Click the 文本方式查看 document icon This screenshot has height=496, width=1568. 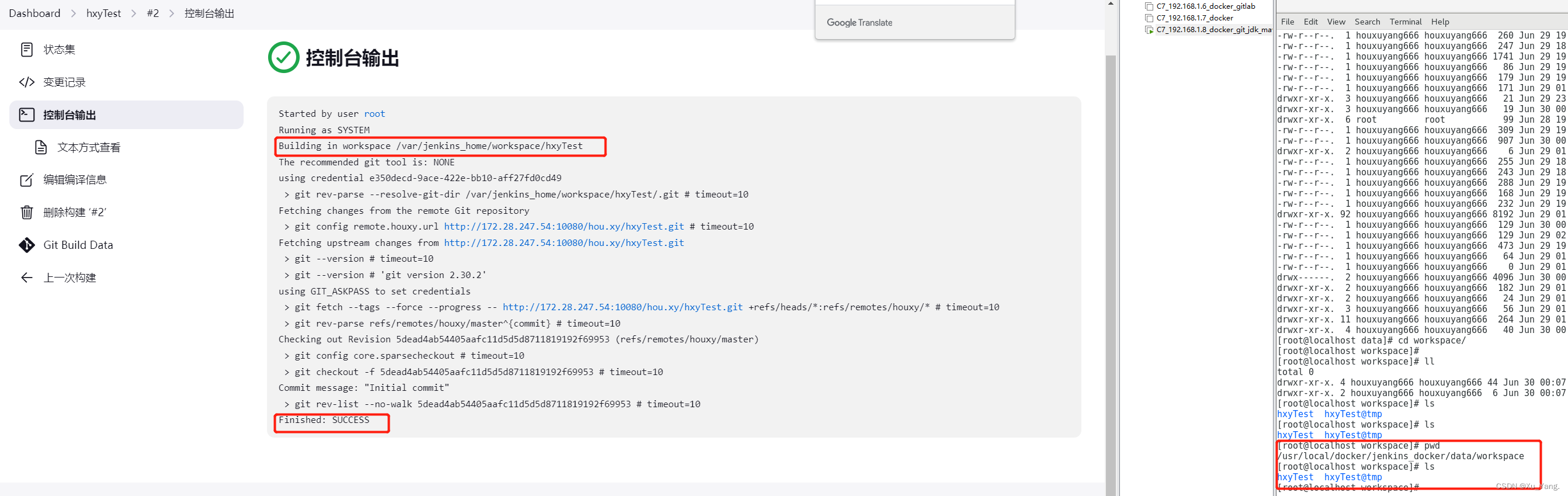(41, 147)
